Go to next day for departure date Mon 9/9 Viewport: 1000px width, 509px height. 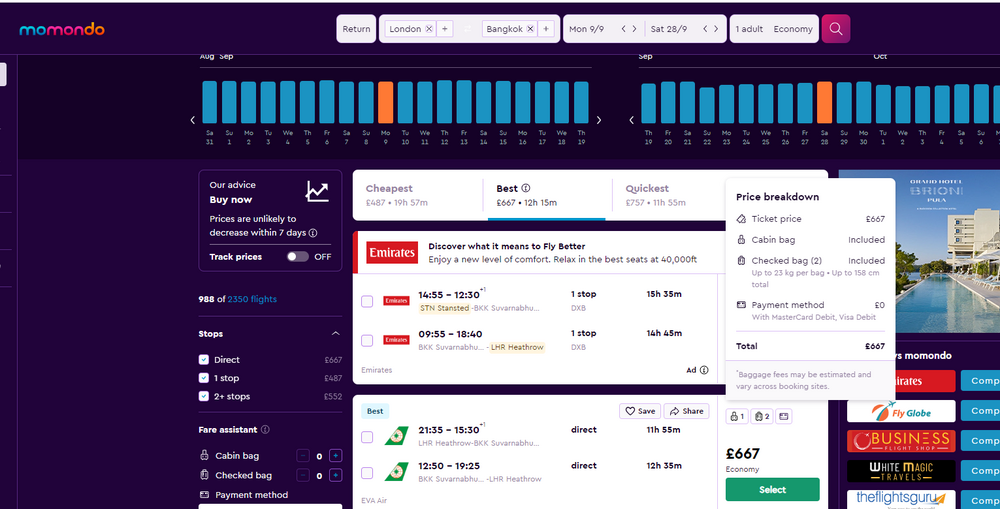(x=634, y=29)
